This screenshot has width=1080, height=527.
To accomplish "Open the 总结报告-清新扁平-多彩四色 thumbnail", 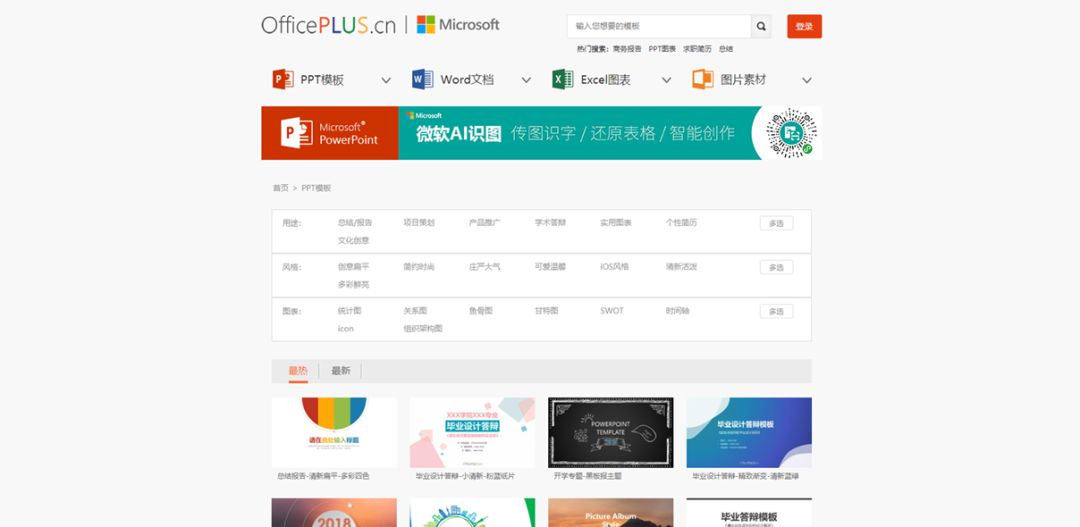I will pyautogui.click(x=334, y=433).
